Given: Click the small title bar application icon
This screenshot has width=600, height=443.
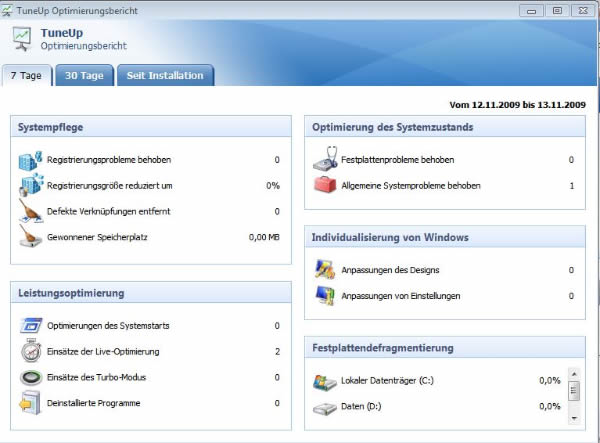Looking at the screenshot, I should coord(7,10).
